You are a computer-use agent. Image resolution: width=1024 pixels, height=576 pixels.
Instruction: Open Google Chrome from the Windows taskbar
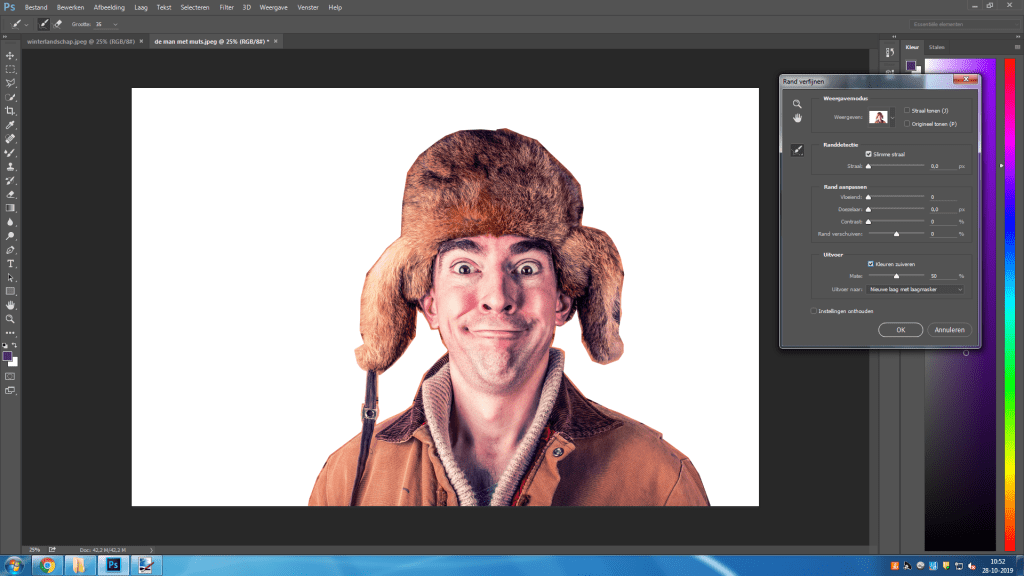tap(47, 565)
